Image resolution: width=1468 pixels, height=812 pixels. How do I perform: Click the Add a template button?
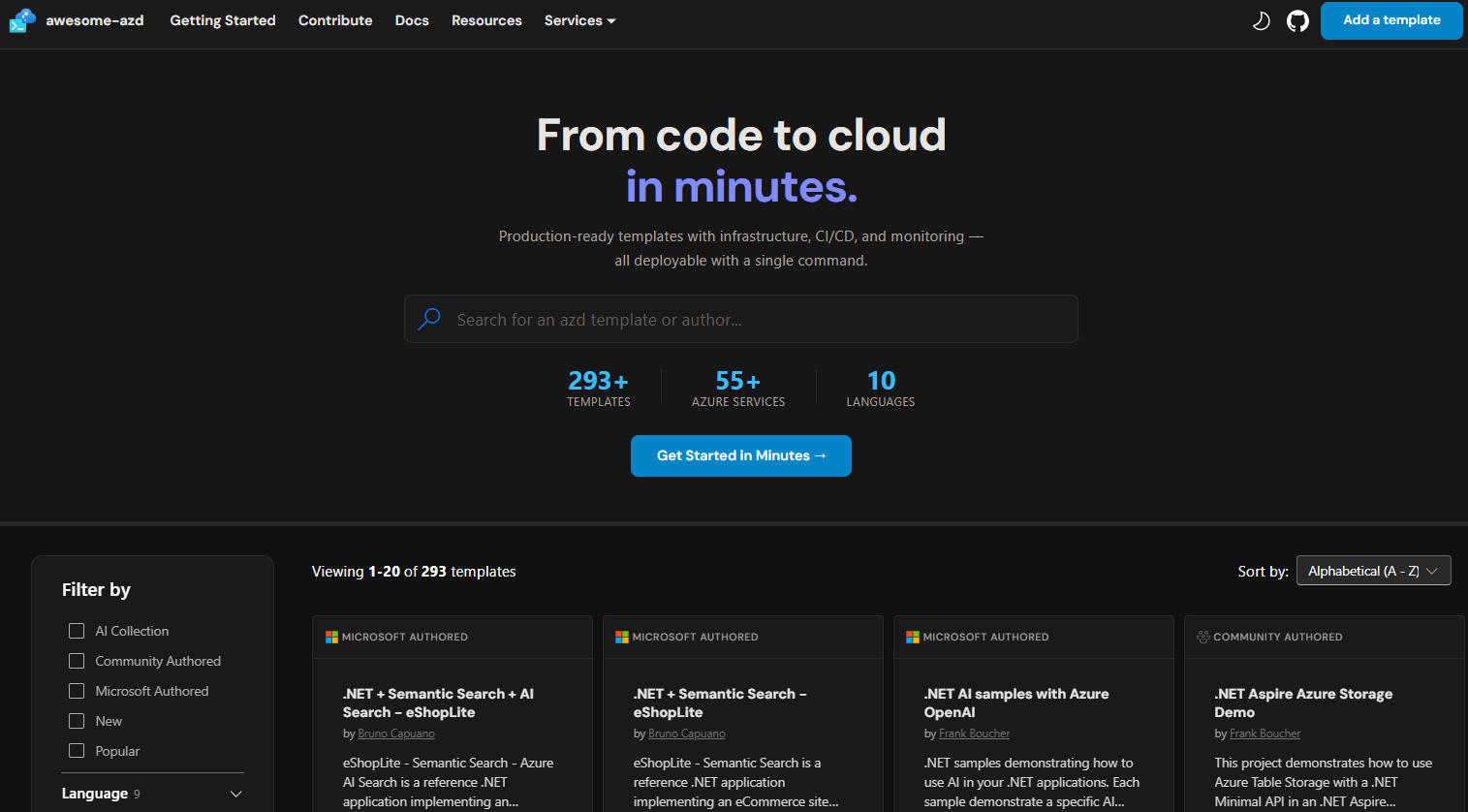1391,20
